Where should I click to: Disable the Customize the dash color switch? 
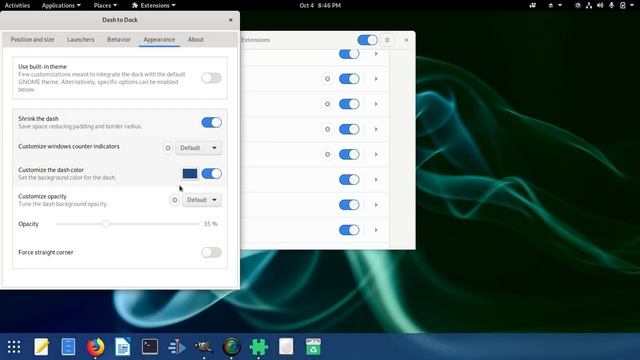pos(211,173)
